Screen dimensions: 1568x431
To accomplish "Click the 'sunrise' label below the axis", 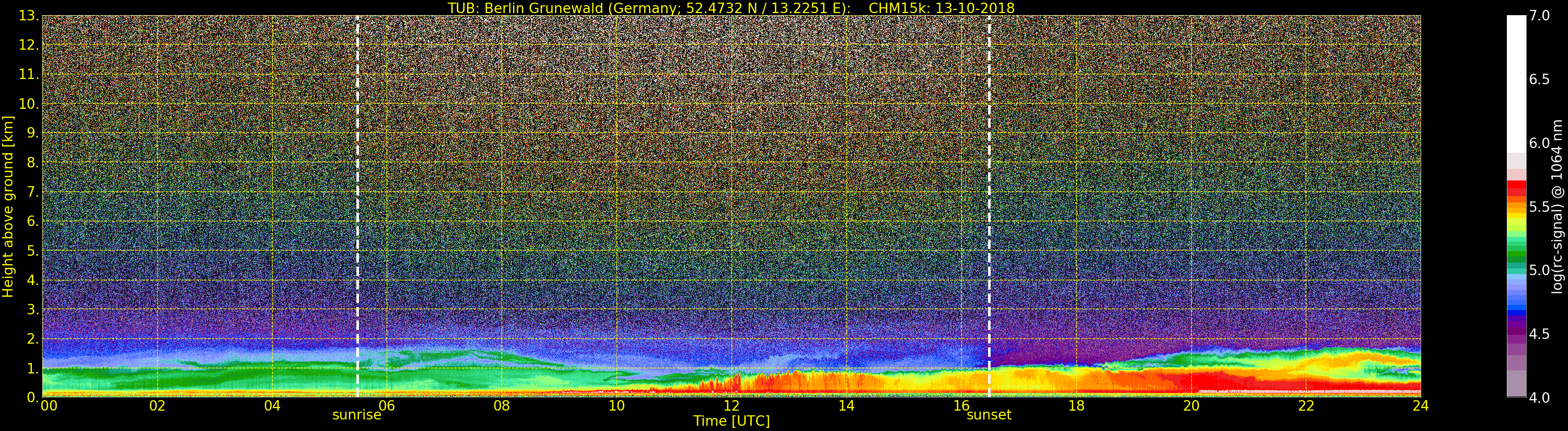I will 357,415.
